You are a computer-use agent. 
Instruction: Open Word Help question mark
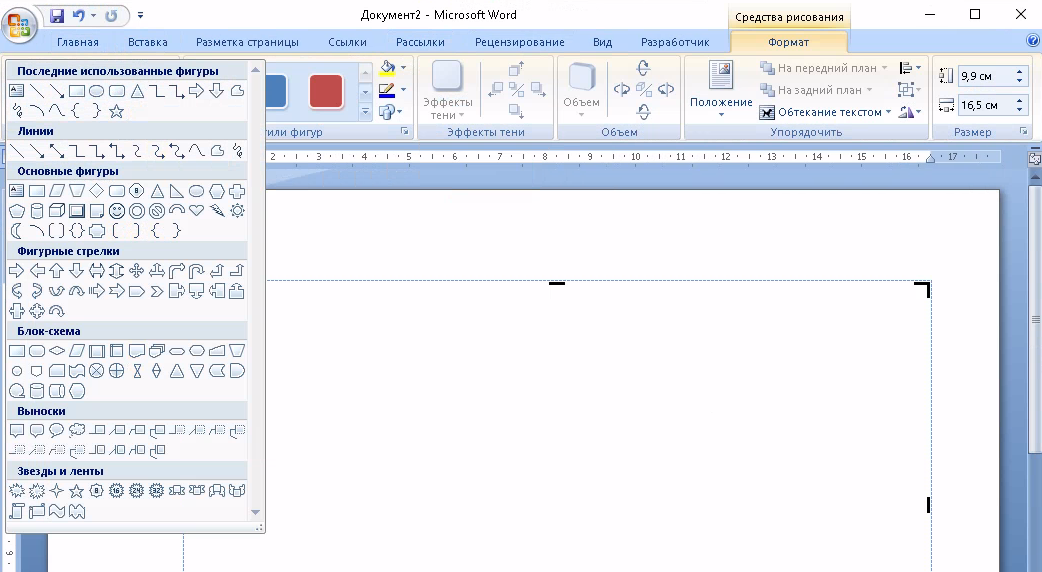tap(1033, 41)
